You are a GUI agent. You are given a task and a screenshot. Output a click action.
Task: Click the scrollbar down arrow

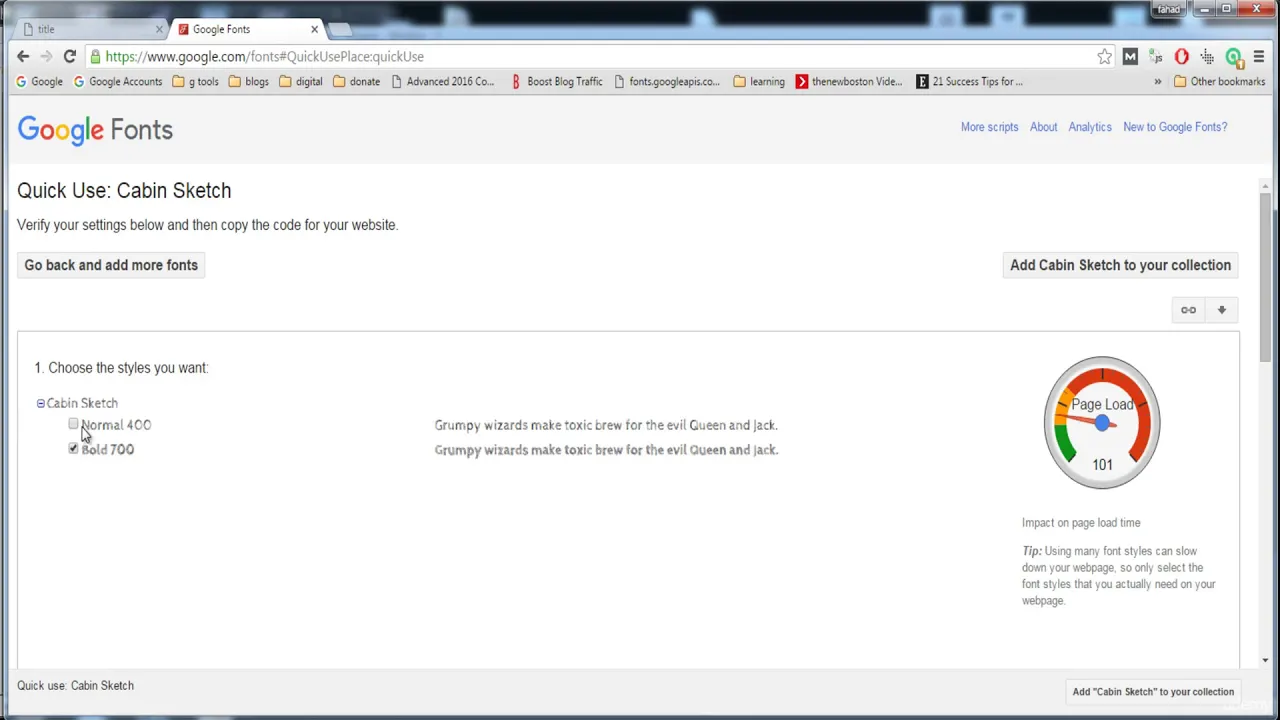point(1265,660)
